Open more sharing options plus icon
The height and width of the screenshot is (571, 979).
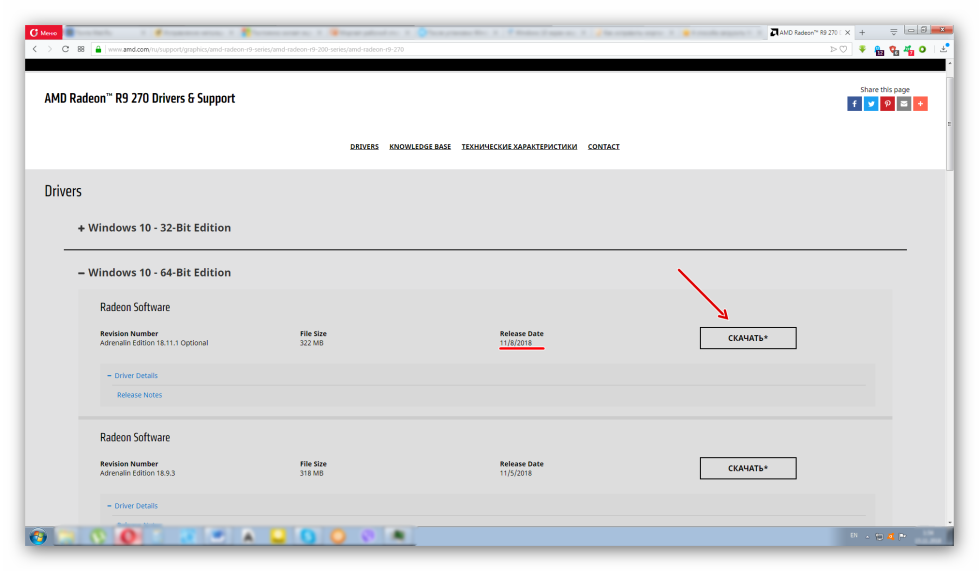[x=920, y=104]
